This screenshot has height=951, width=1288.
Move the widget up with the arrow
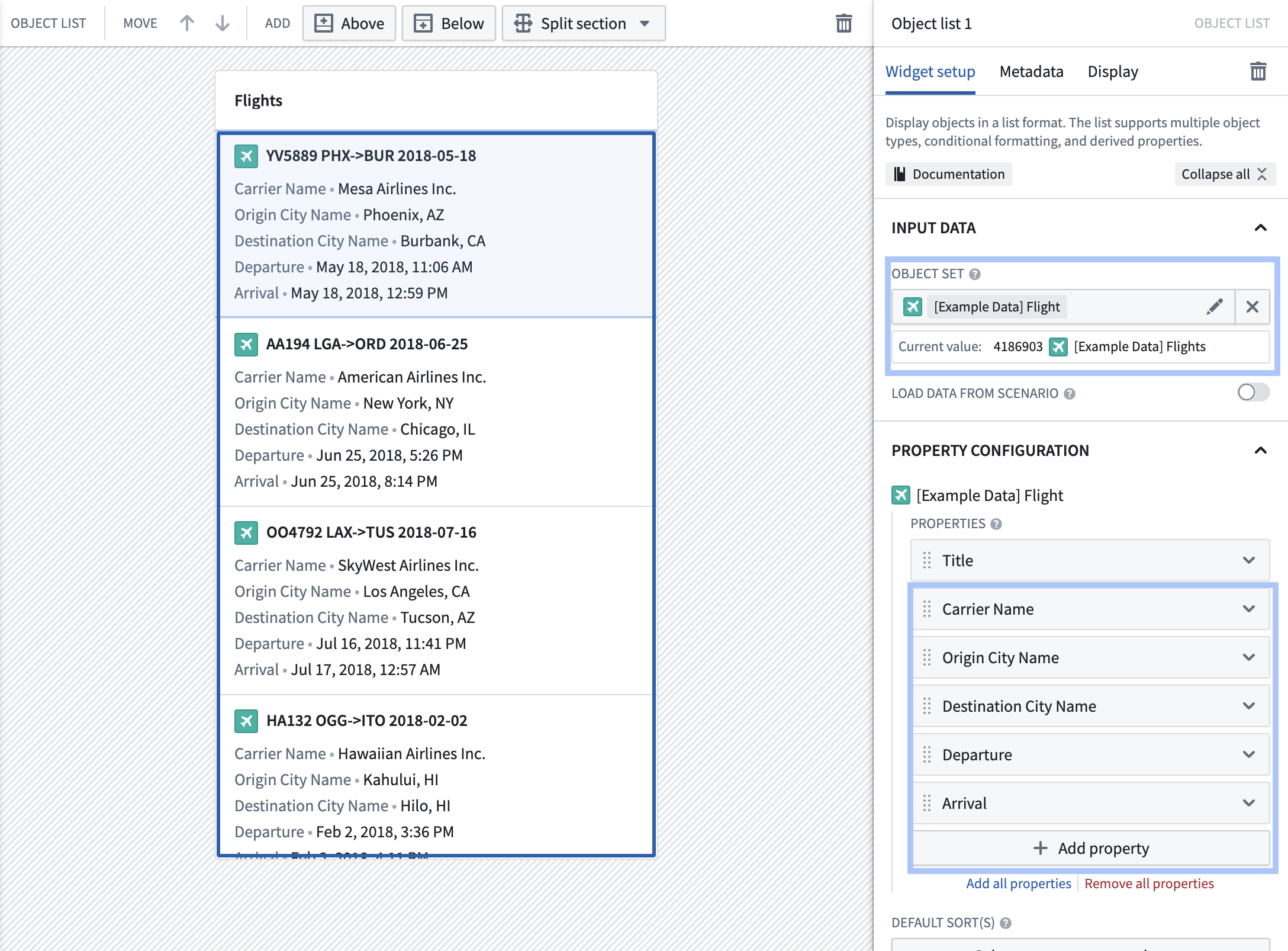tap(187, 23)
